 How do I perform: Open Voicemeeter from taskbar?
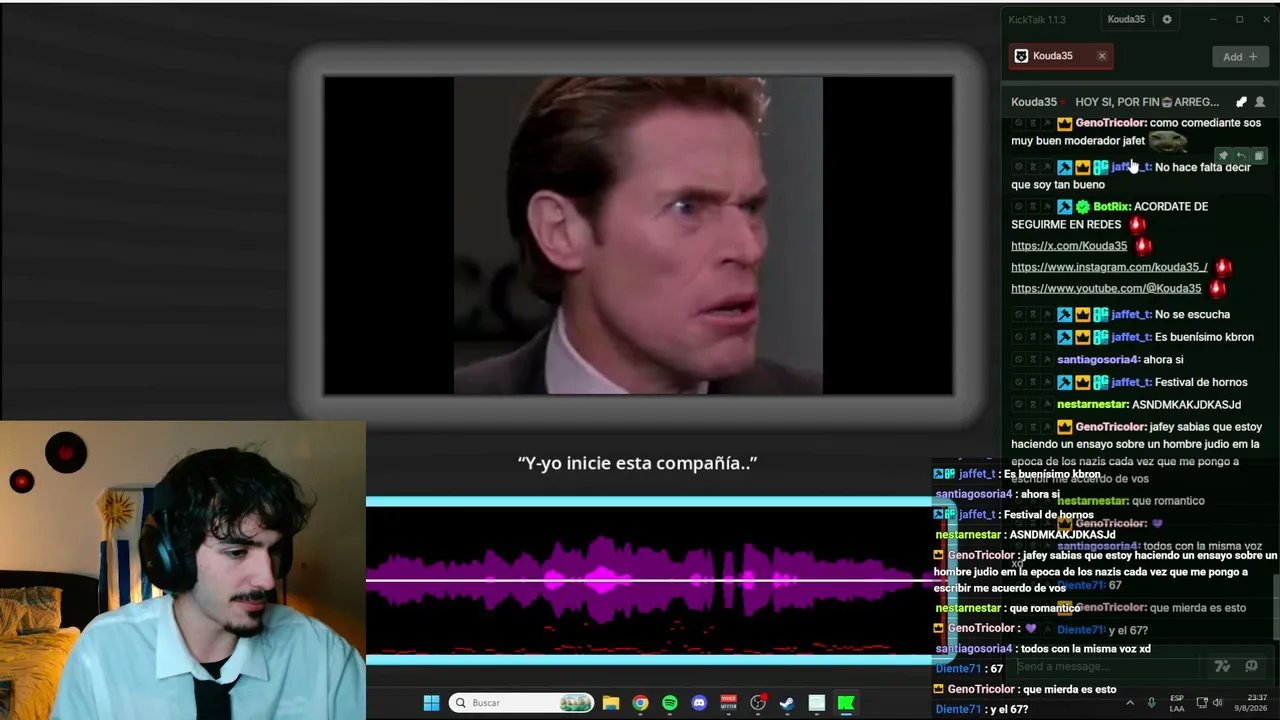click(x=728, y=703)
